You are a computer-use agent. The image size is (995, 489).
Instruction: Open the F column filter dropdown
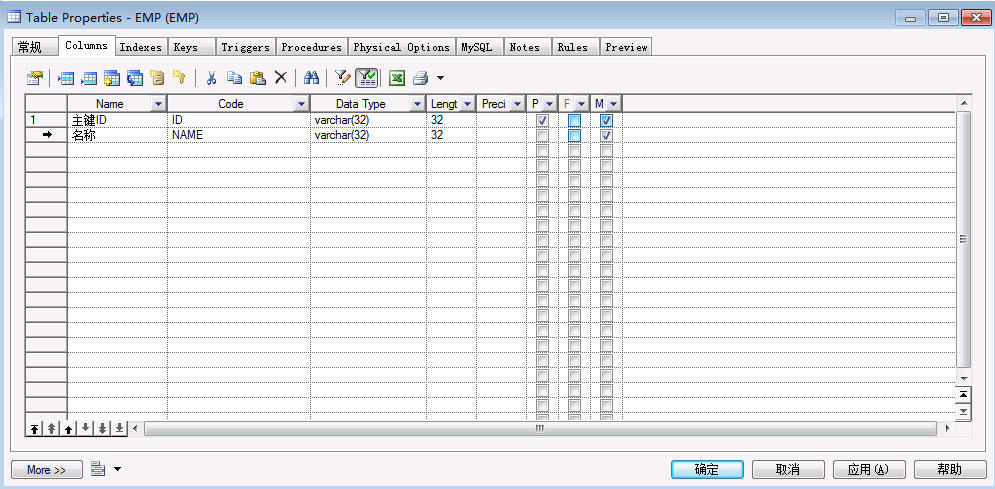[581, 103]
